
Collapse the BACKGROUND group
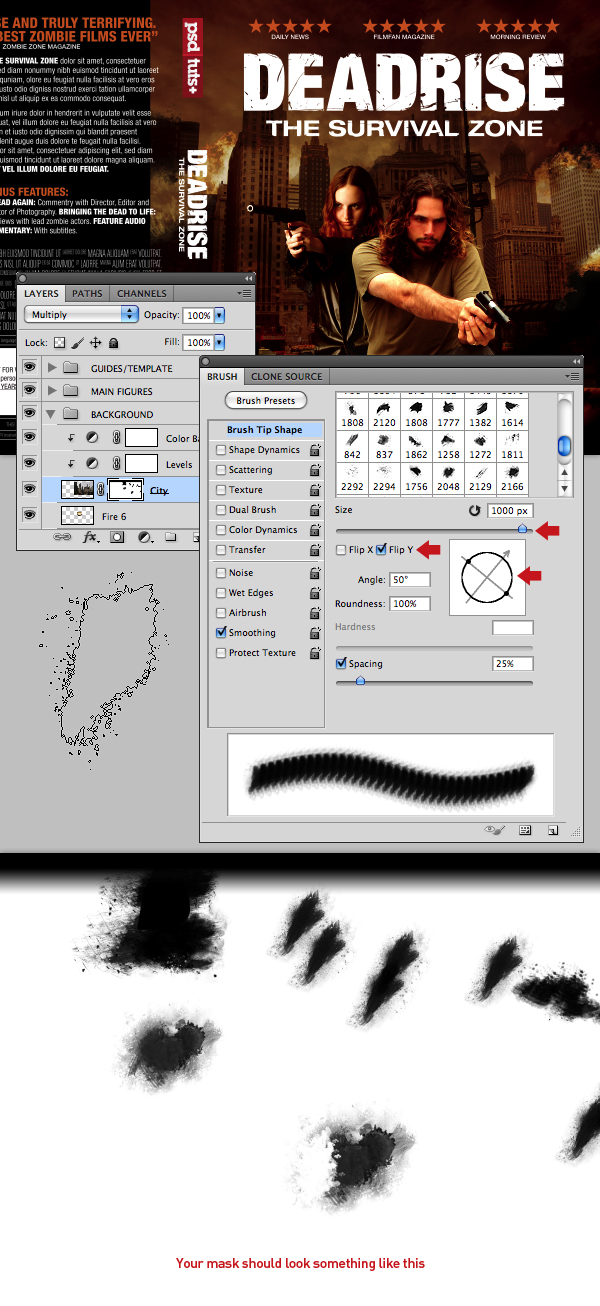52,414
